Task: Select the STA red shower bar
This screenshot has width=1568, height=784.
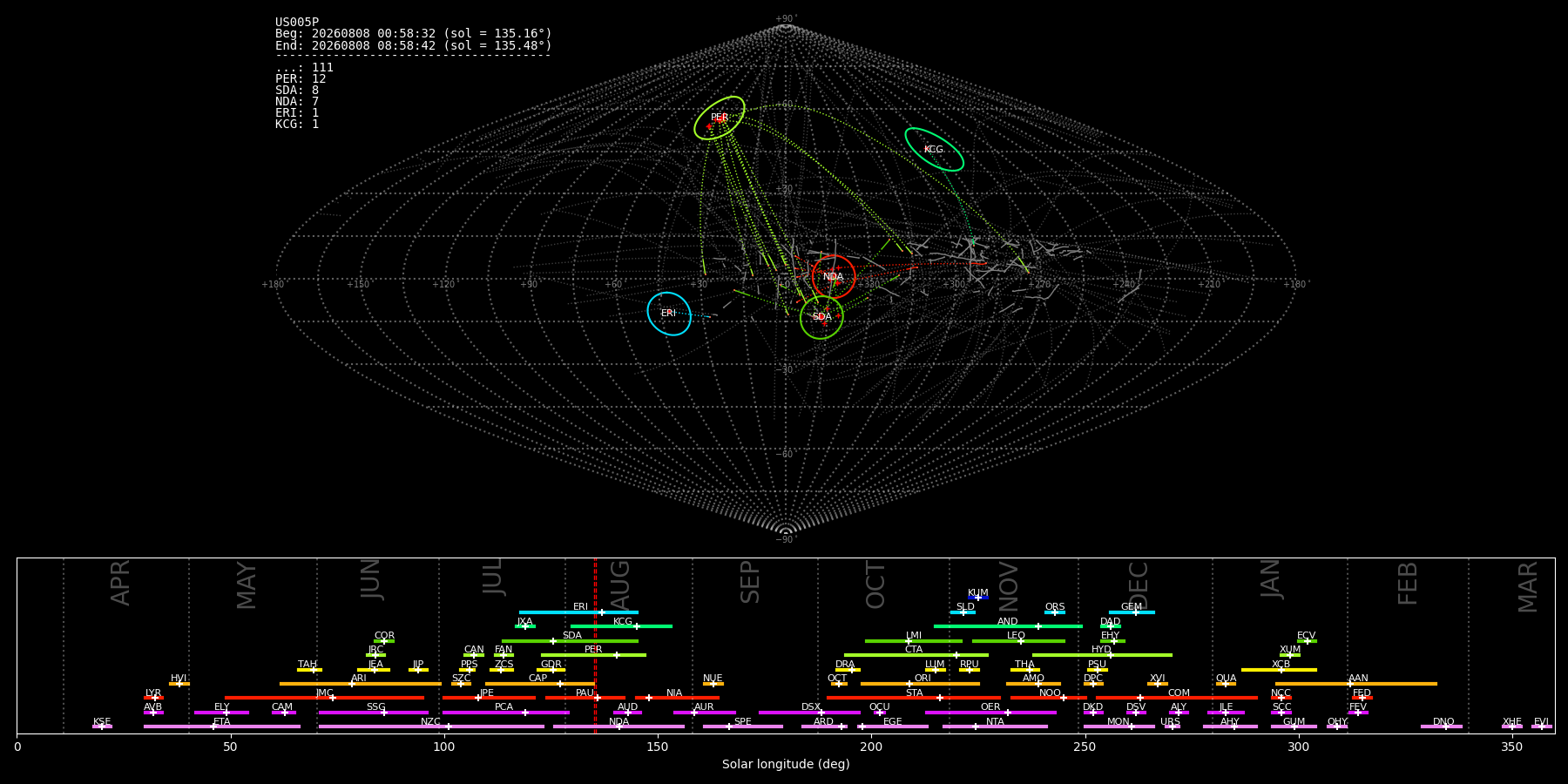Action: [914, 698]
